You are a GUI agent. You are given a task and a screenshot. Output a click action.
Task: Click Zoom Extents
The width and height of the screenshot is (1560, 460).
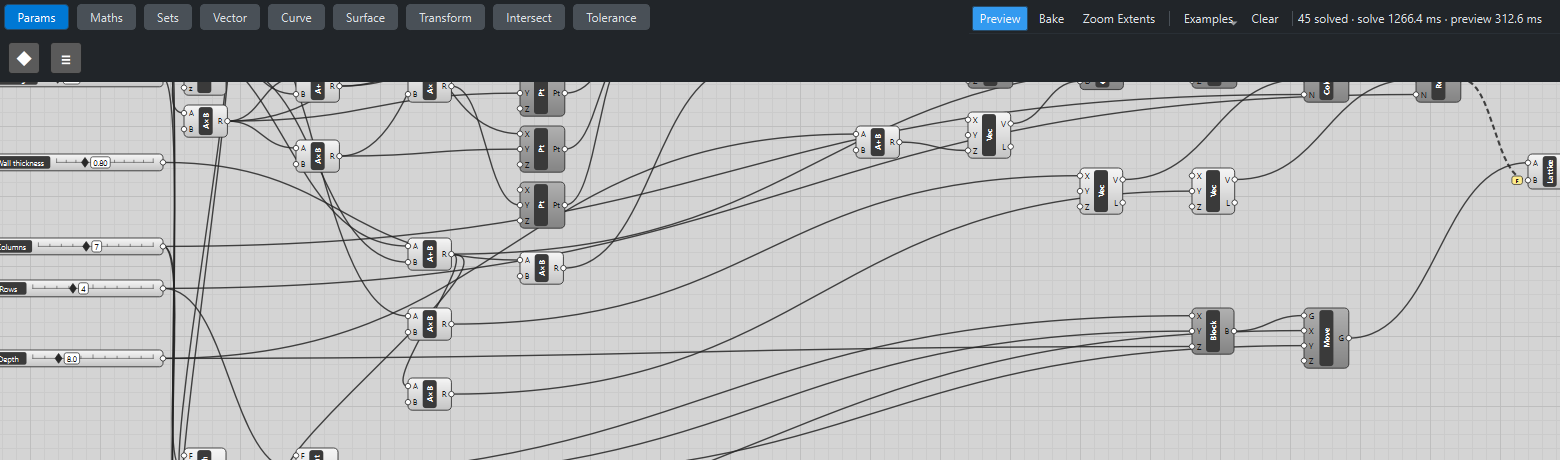pyautogui.click(x=1119, y=18)
